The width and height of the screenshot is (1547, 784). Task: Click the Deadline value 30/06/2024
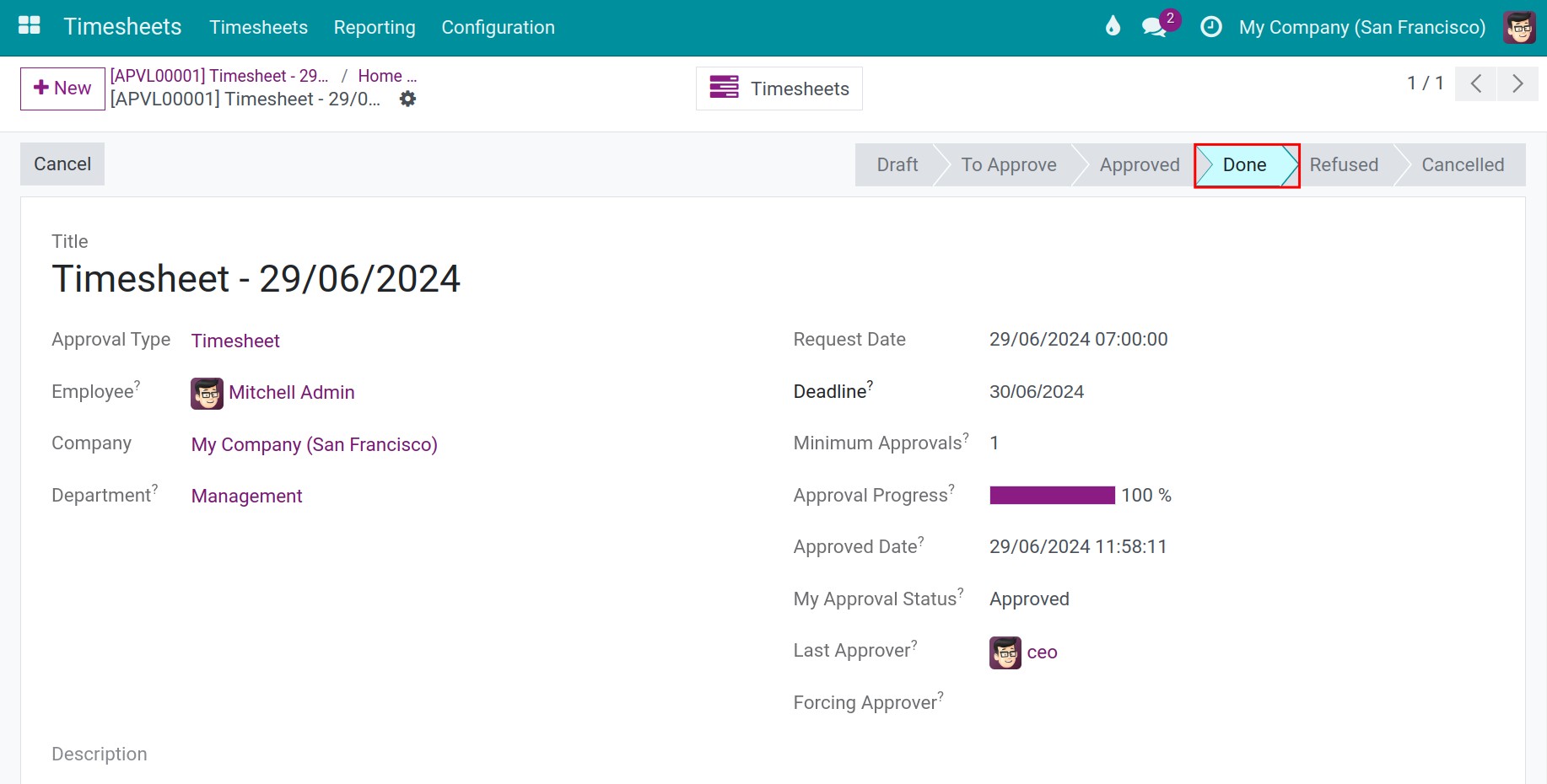coord(1037,392)
